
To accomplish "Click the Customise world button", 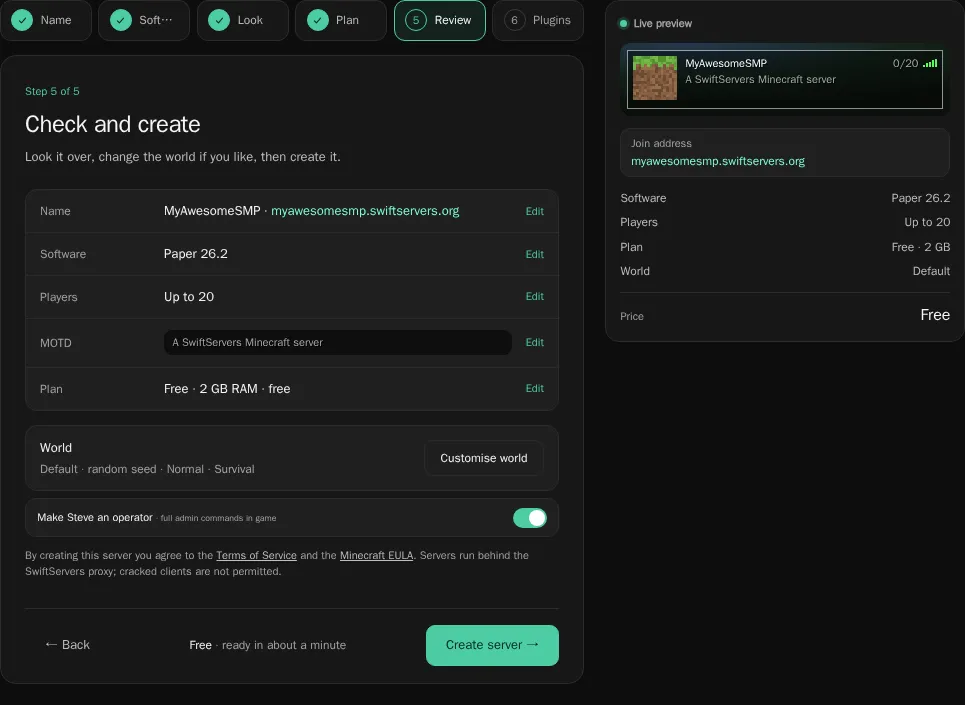I will coord(484,458).
